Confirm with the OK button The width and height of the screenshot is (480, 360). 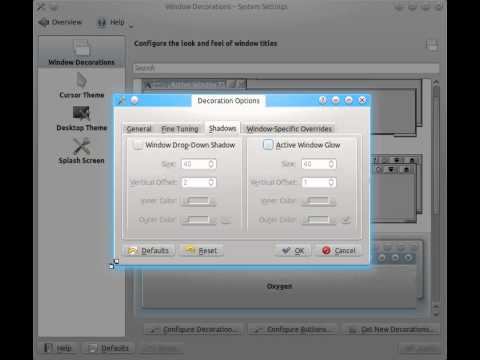[x=293, y=250]
